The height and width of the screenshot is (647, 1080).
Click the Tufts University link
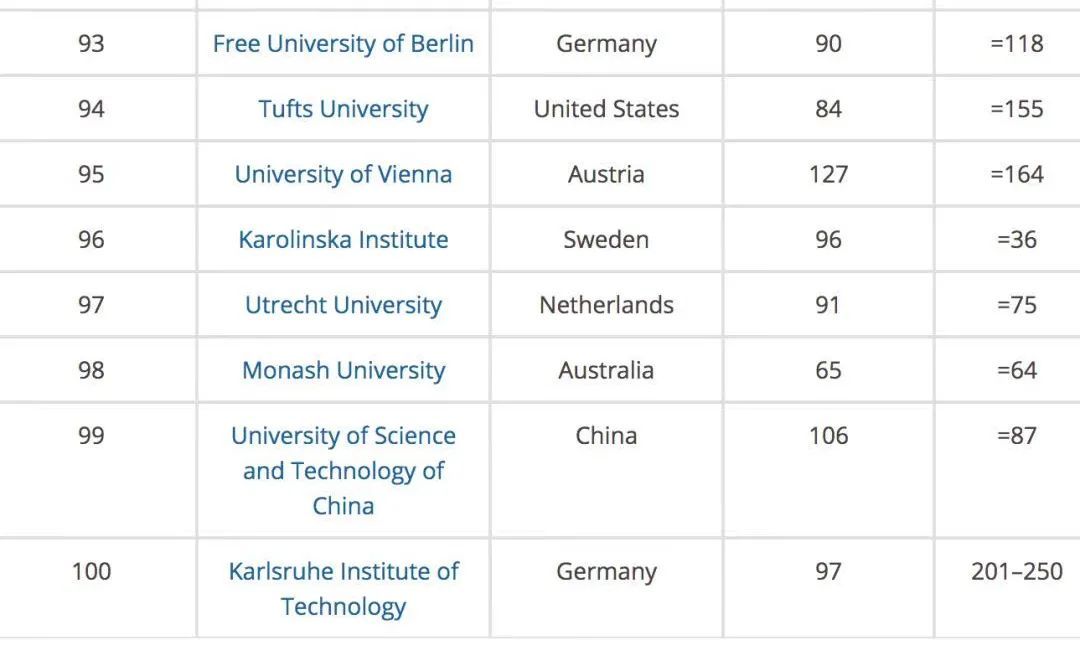343,109
